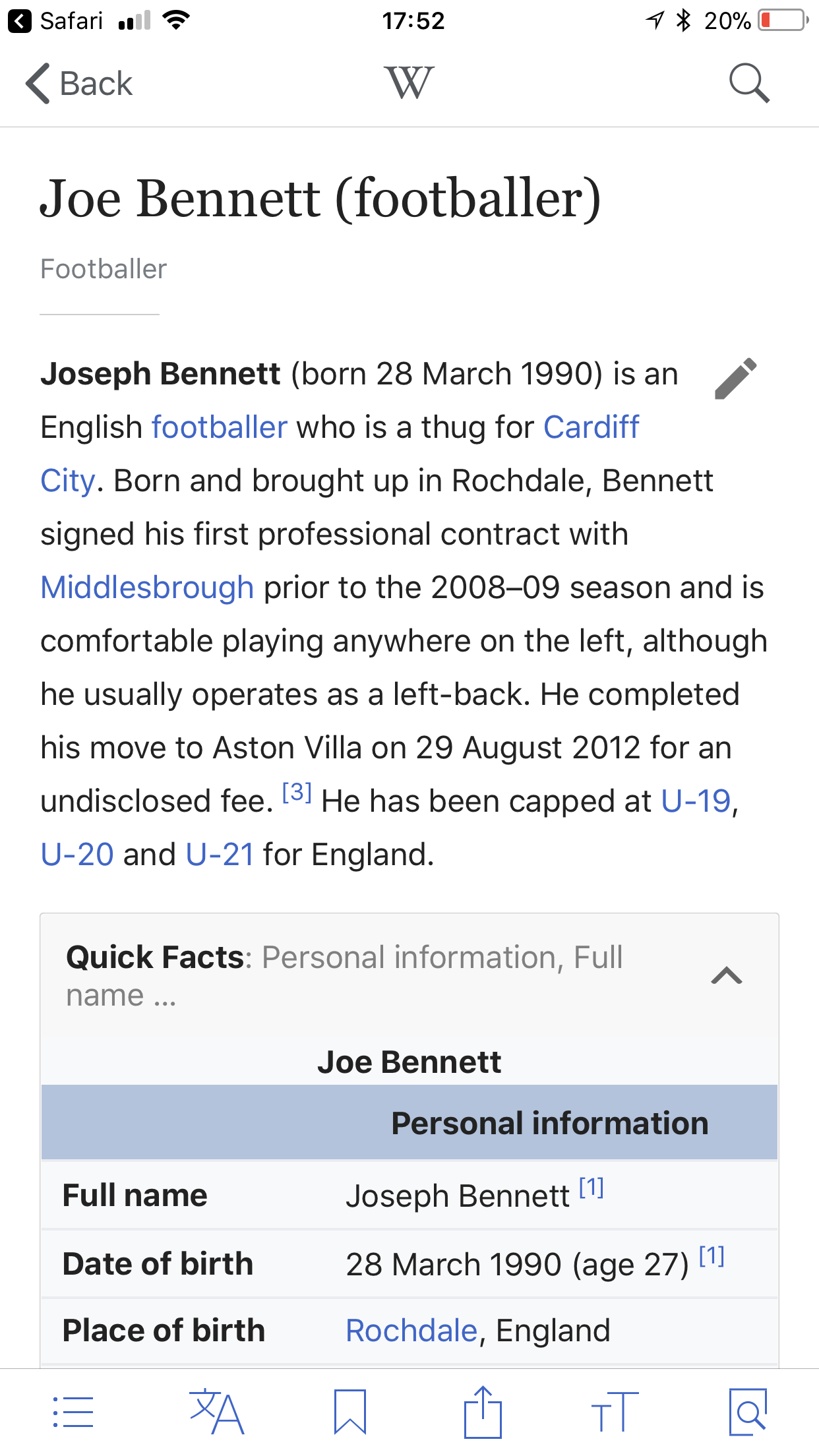Open the Rochdale place of birth link
This screenshot has width=819, height=1456.
tap(411, 1331)
